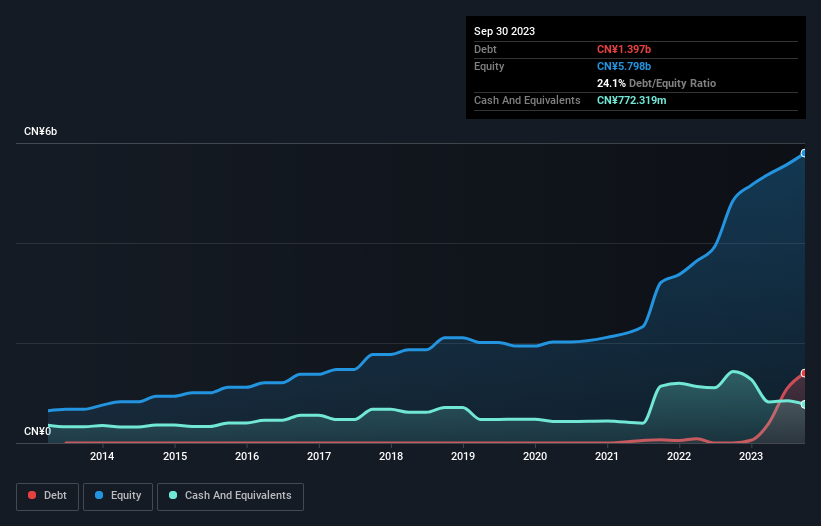Image resolution: width=821 pixels, height=526 pixels.
Task: Click the 2020 x-axis year label
Action: point(535,456)
